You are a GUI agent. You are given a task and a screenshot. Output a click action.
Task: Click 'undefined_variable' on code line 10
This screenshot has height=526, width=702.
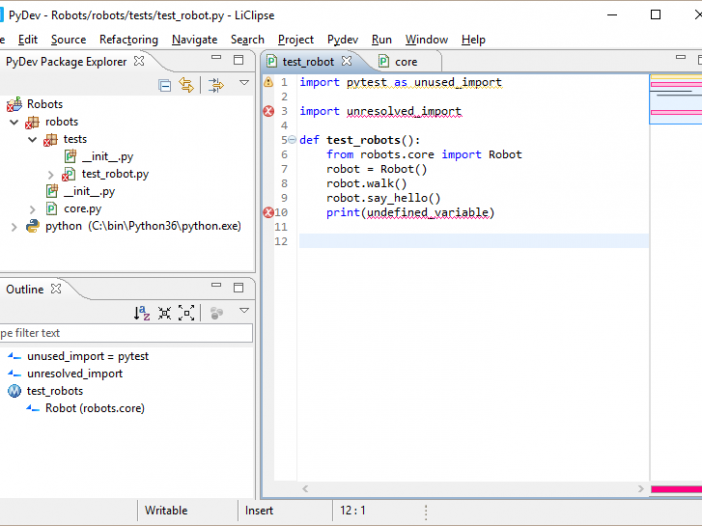click(428, 212)
